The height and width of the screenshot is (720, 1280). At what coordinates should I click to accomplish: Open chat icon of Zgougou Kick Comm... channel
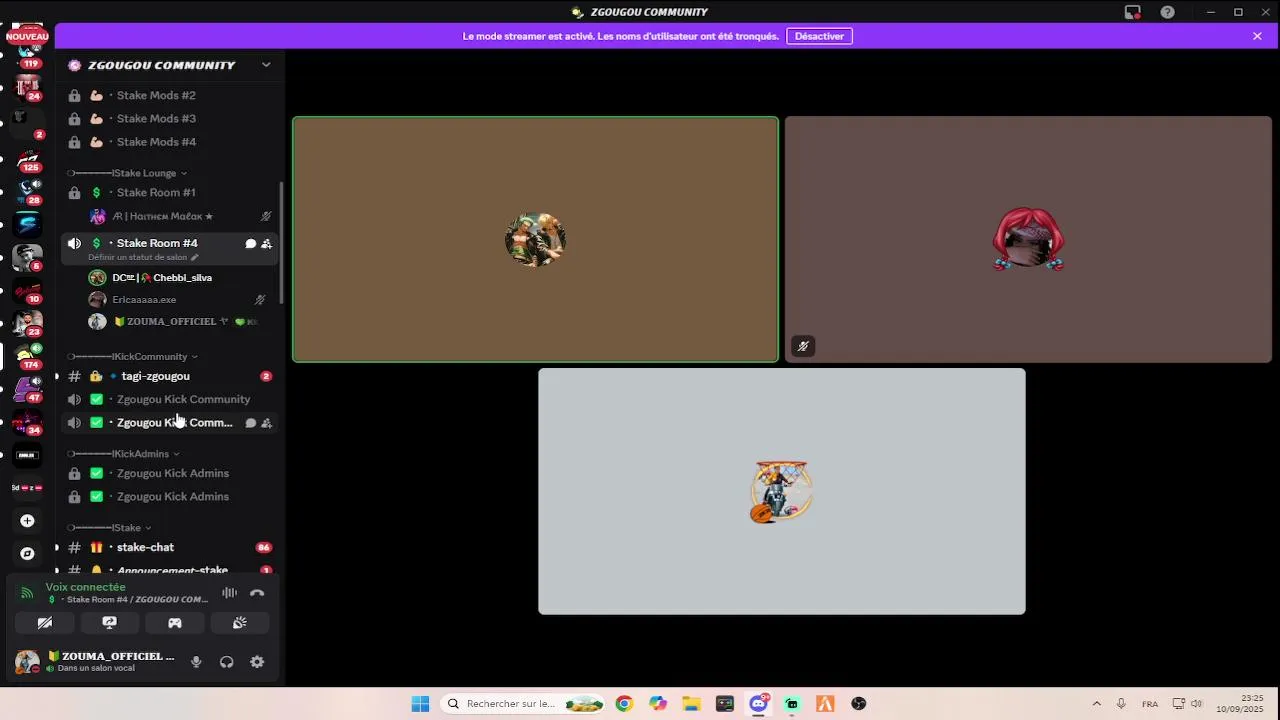[251, 423]
